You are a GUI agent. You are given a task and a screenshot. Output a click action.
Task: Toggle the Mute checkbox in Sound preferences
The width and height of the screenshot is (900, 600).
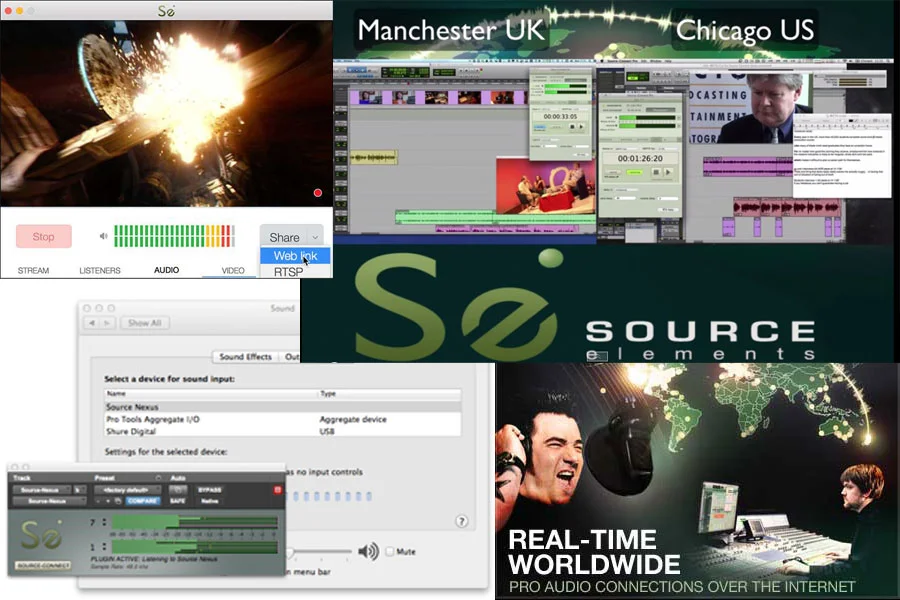390,551
